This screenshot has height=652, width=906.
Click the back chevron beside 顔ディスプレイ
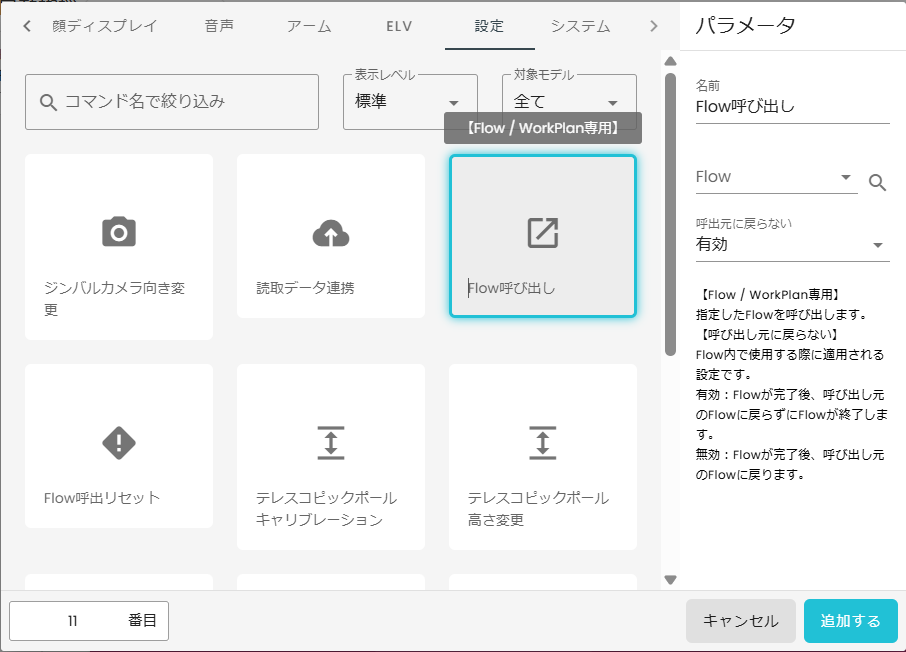point(25,27)
